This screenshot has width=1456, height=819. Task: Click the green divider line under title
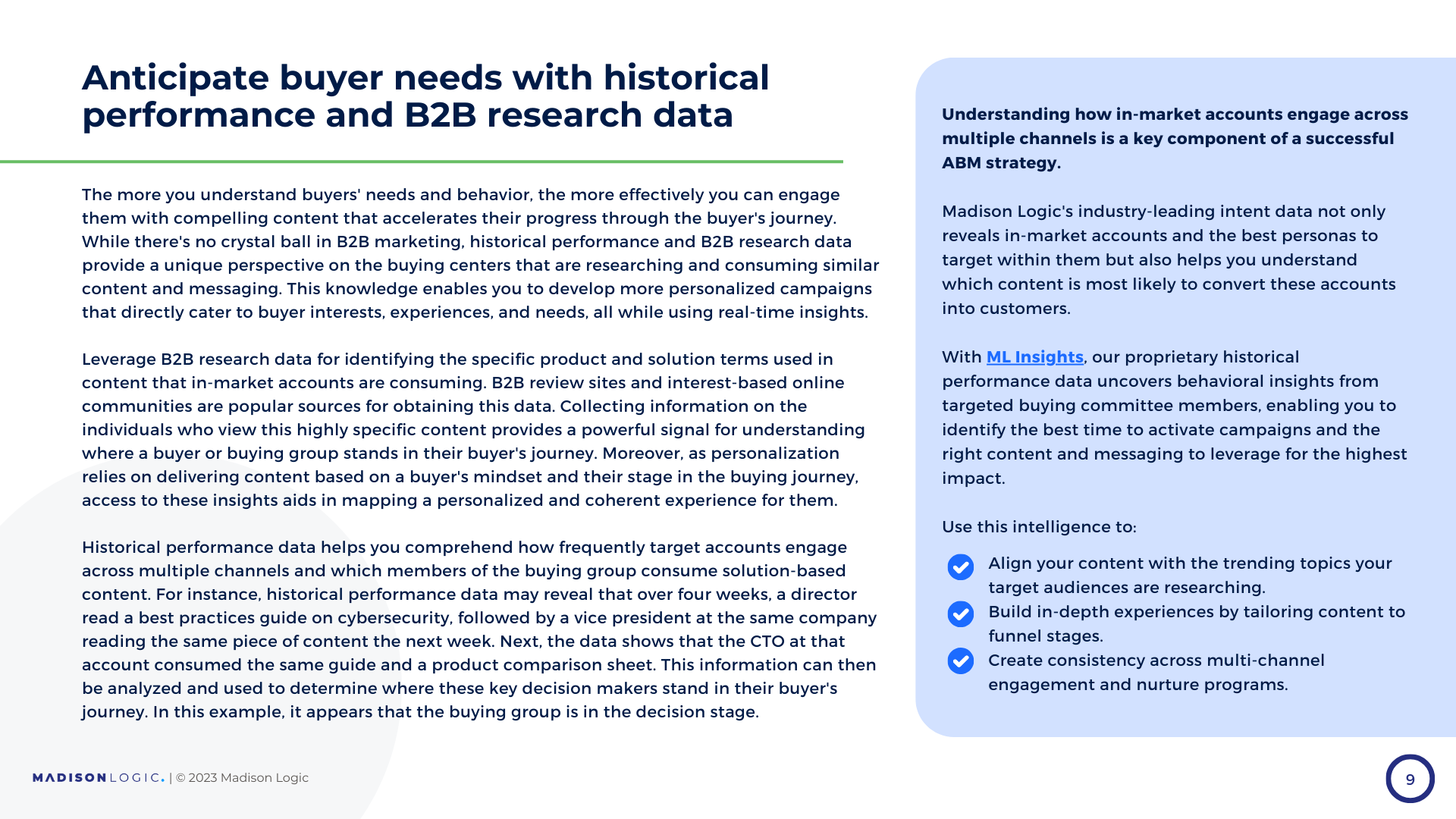click(x=421, y=162)
